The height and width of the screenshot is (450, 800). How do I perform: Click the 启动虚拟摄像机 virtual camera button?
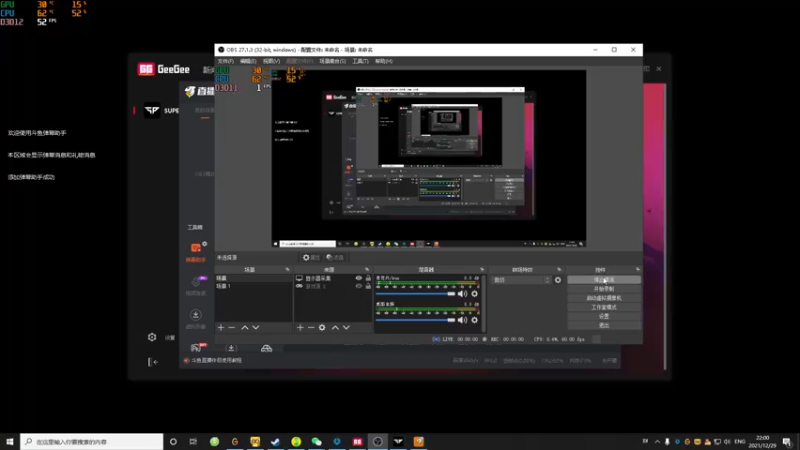pyautogui.click(x=604, y=298)
